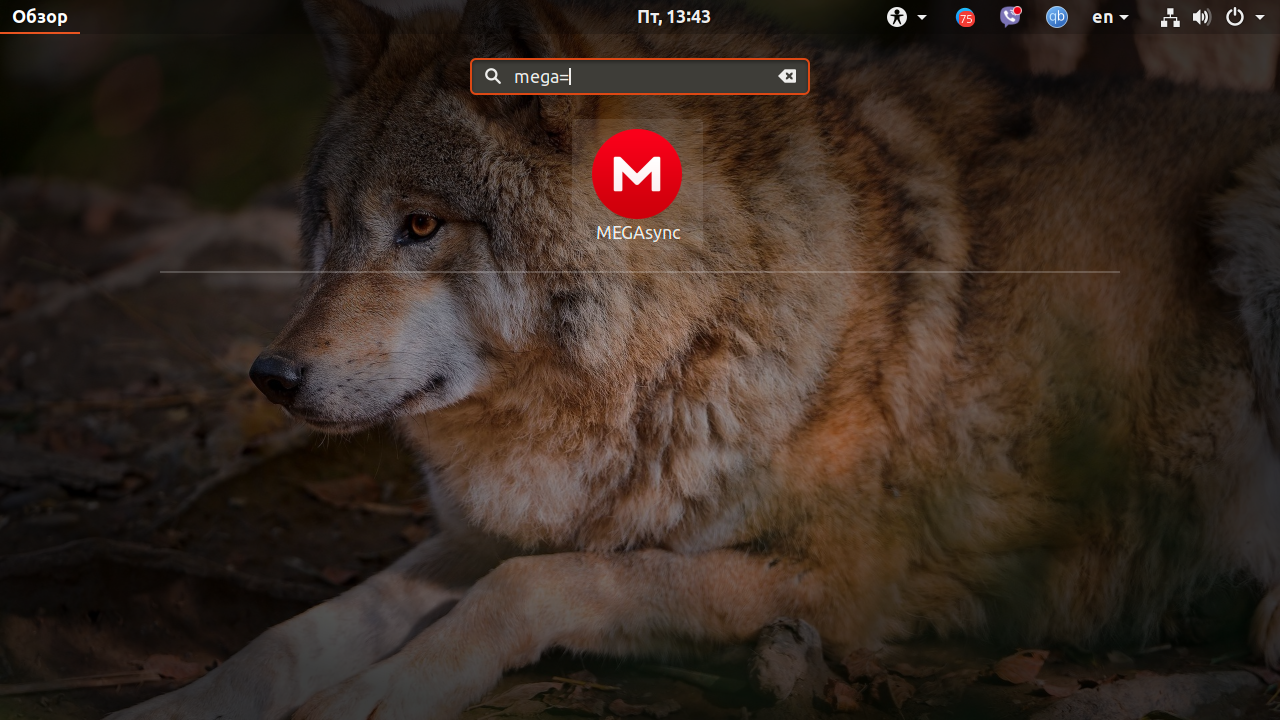Viewport: 1280px width, 720px height.
Task: Expand the accessibility menu arrow
Action: tap(922, 17)
